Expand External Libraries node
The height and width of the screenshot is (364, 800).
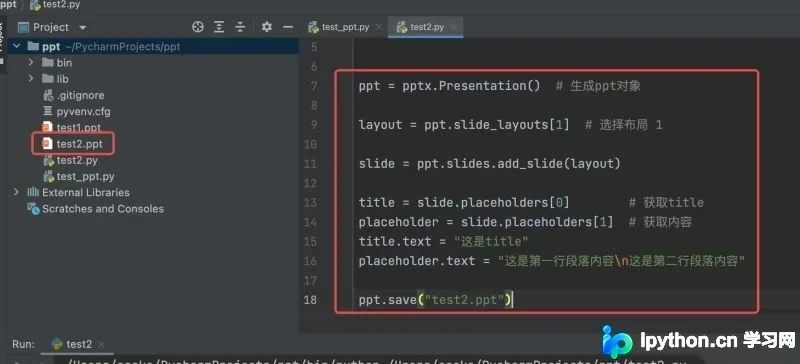16,192
